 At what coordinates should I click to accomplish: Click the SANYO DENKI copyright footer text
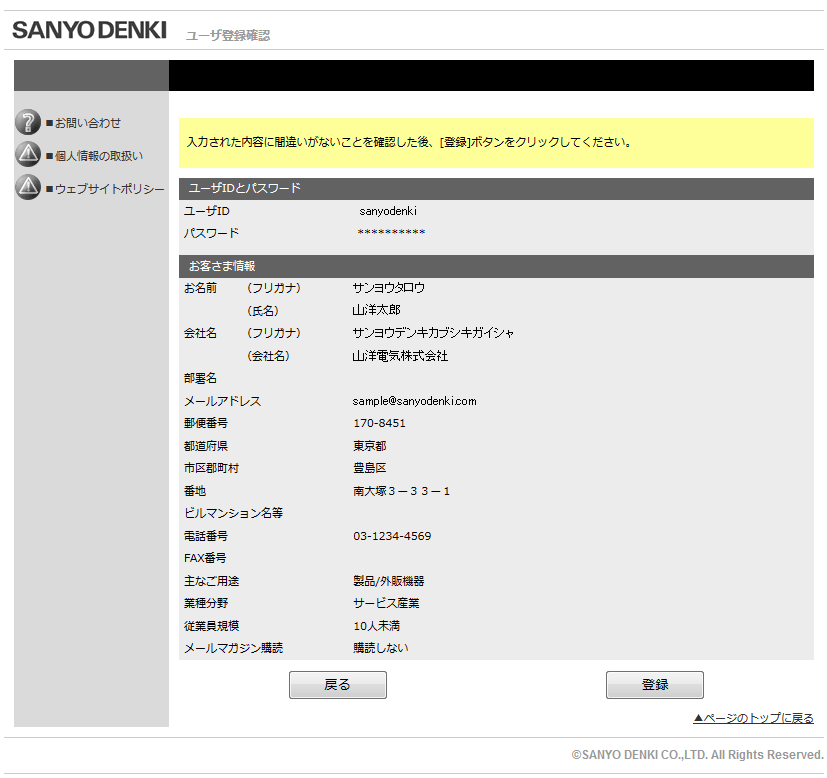[697, 755]
